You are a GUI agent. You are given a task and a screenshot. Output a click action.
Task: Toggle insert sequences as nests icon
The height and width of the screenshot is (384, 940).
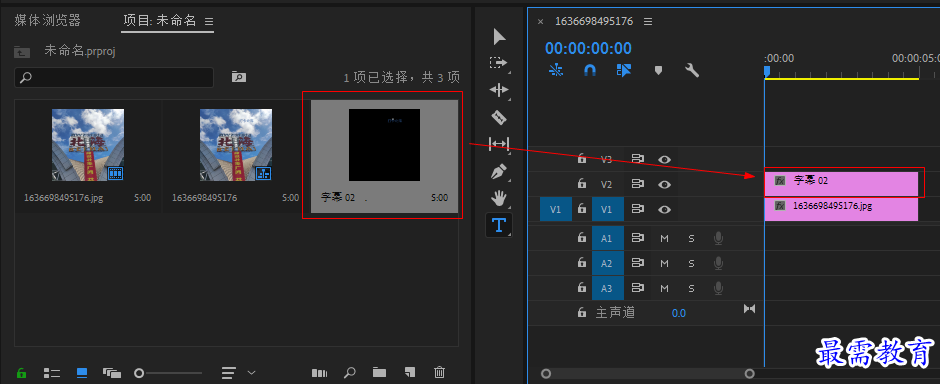[x=556, y=71]
